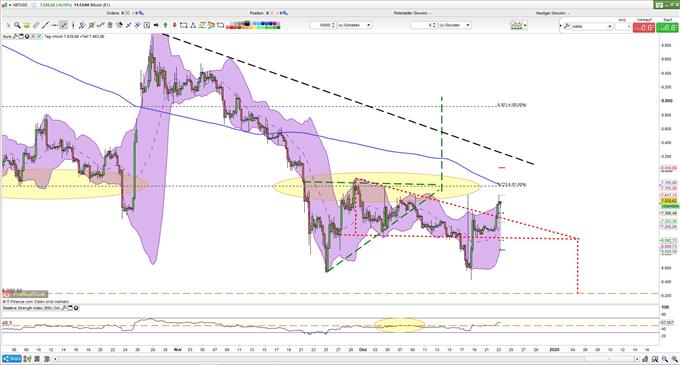680x365 pixels.
Task: Open the Einheiten units dropdown
Action: (354, 25)
